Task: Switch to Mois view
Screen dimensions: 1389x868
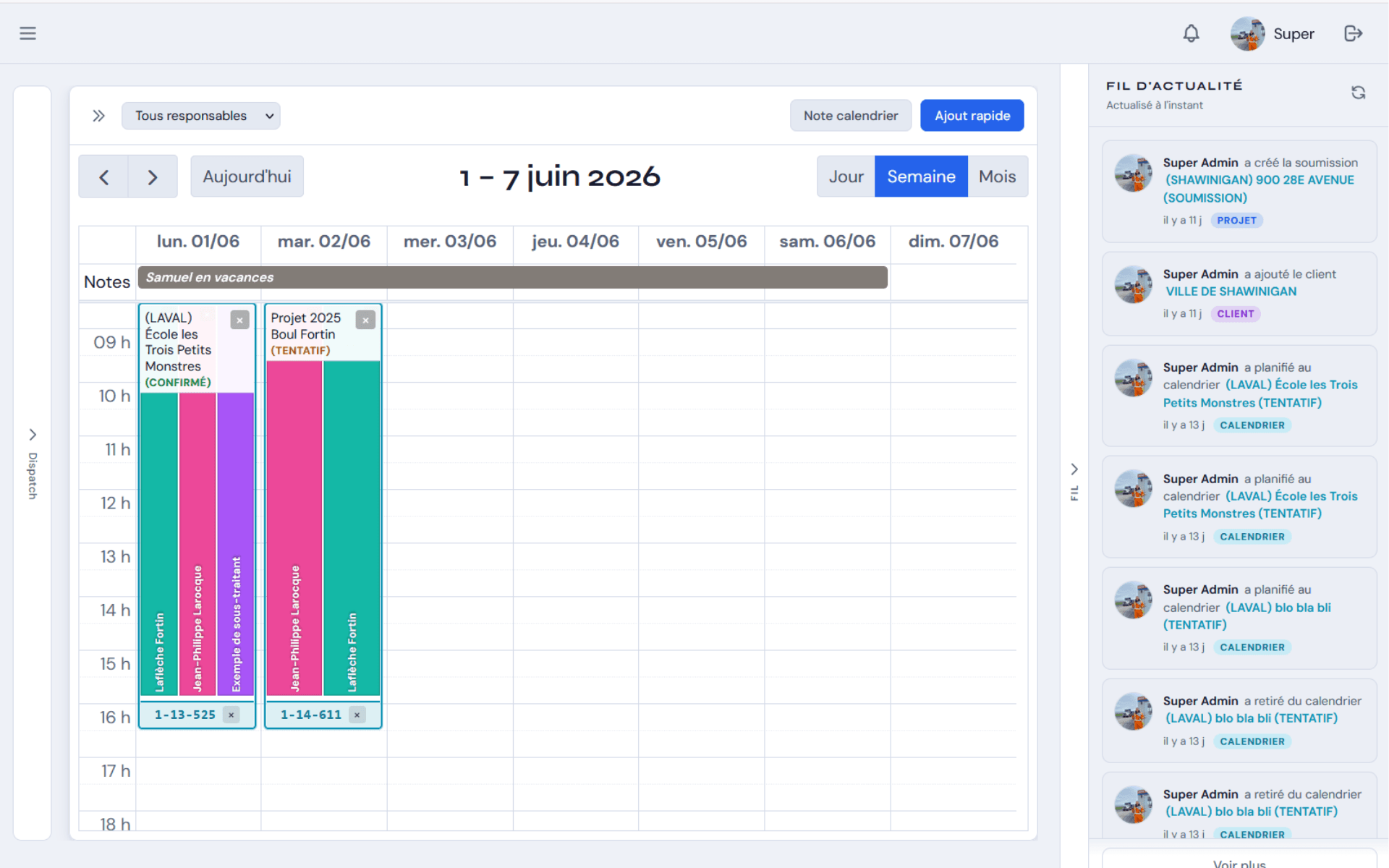Action: 997,176
